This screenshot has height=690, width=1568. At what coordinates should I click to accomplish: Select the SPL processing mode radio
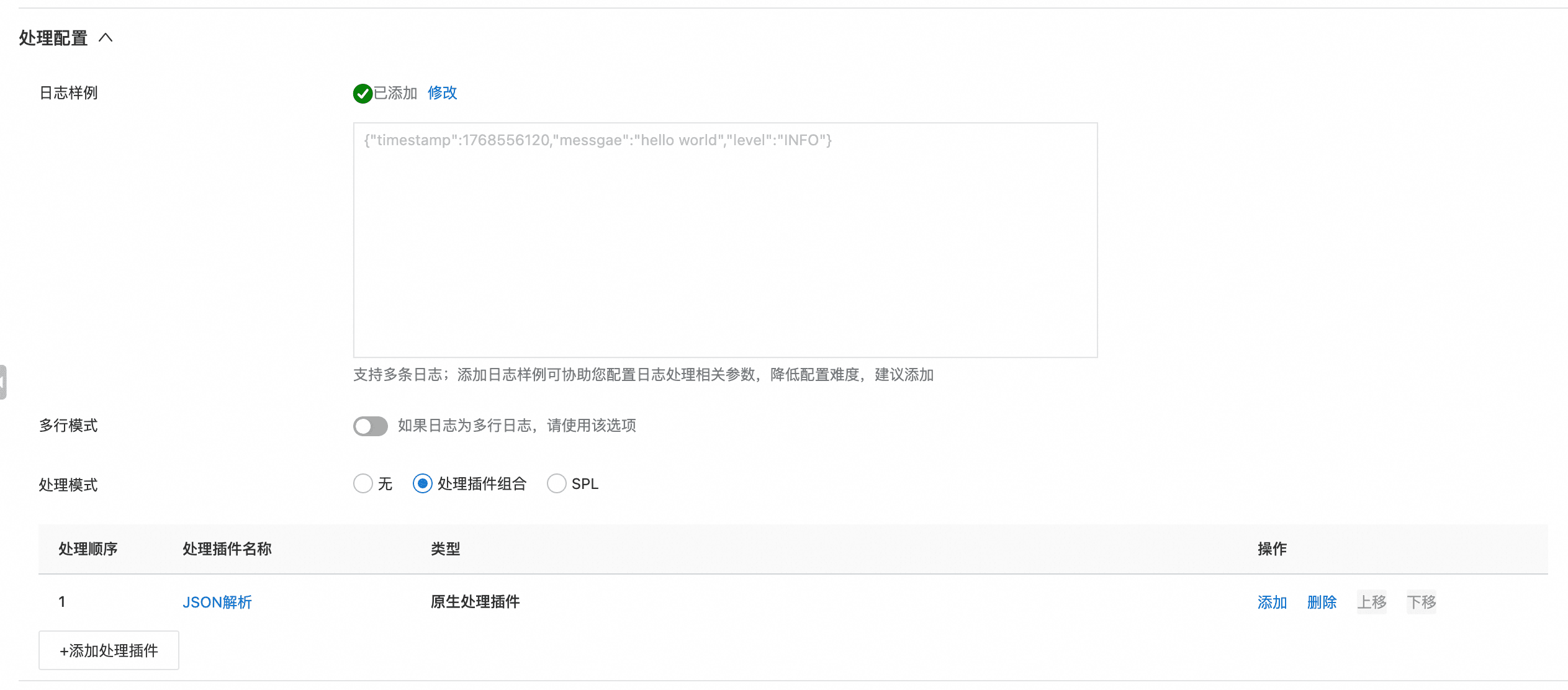[557, 484]
